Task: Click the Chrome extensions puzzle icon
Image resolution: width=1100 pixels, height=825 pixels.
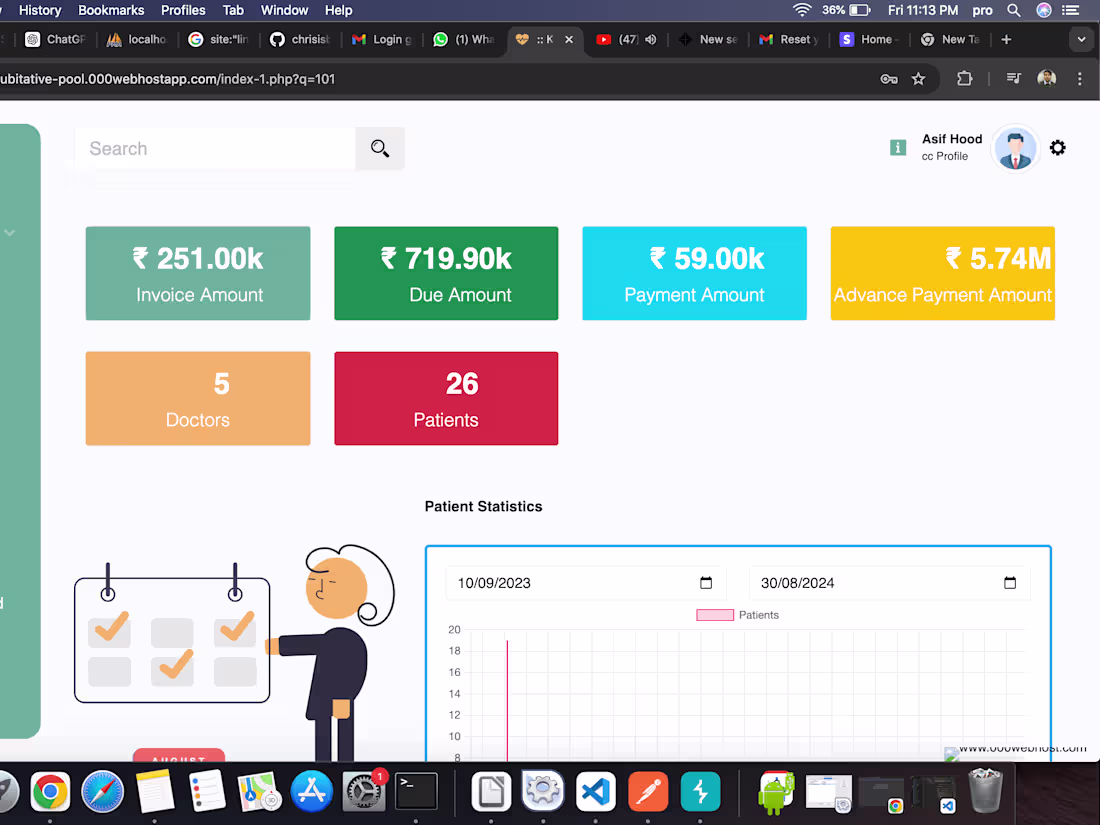Action: click(963, 77)
